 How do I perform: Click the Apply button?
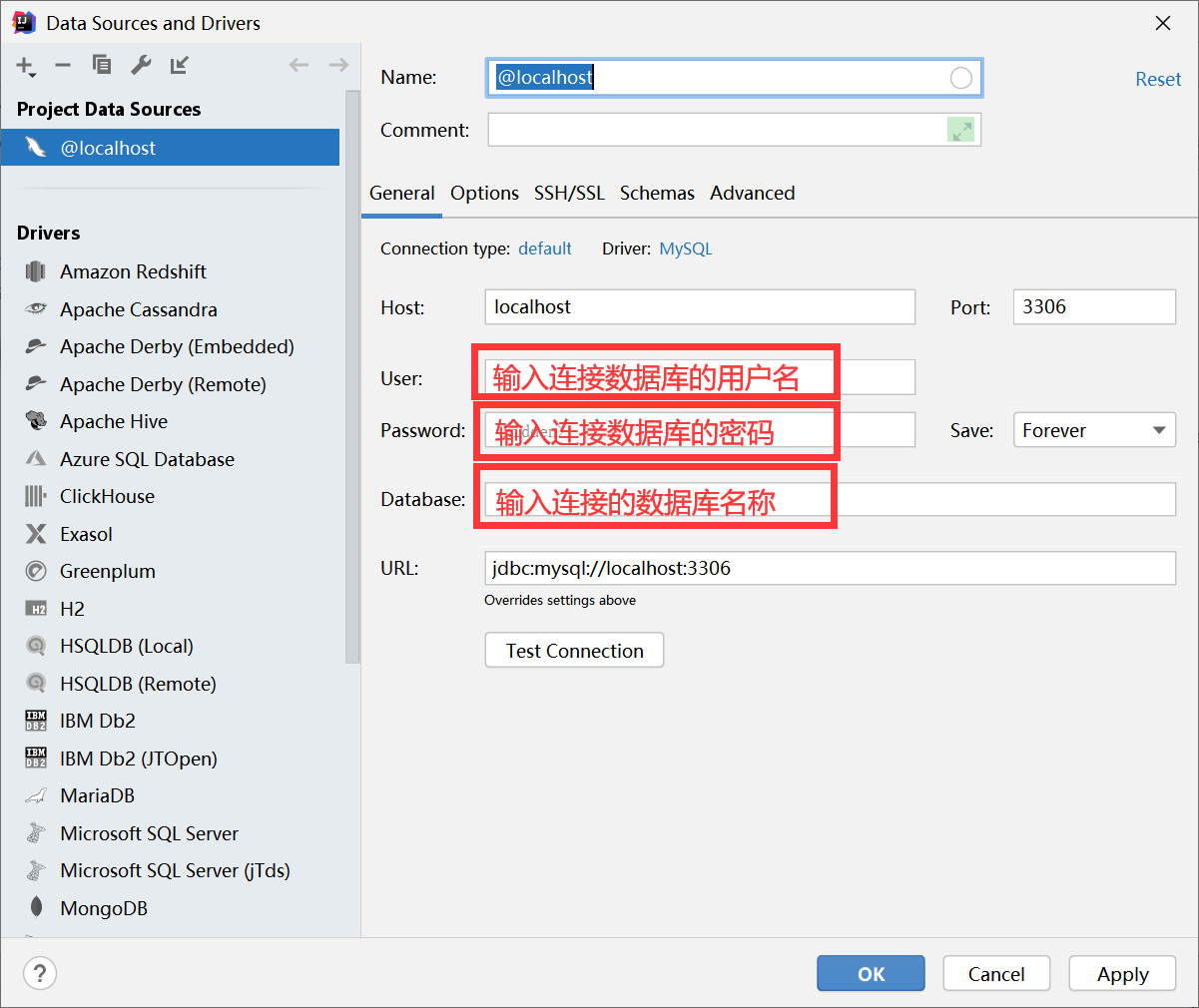[1122, 974]
